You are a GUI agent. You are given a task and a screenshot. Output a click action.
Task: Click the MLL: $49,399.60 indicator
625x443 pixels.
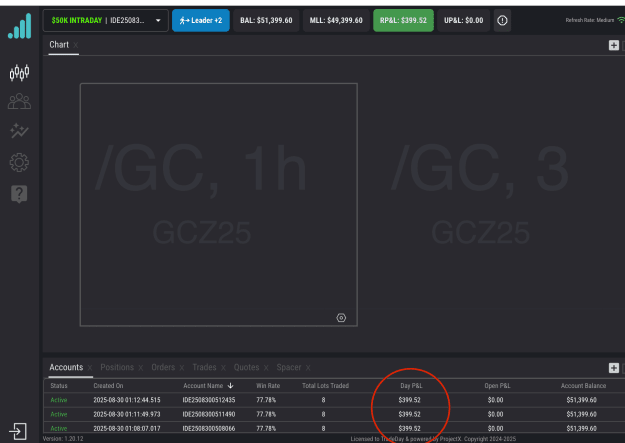[x=336, y=20]
